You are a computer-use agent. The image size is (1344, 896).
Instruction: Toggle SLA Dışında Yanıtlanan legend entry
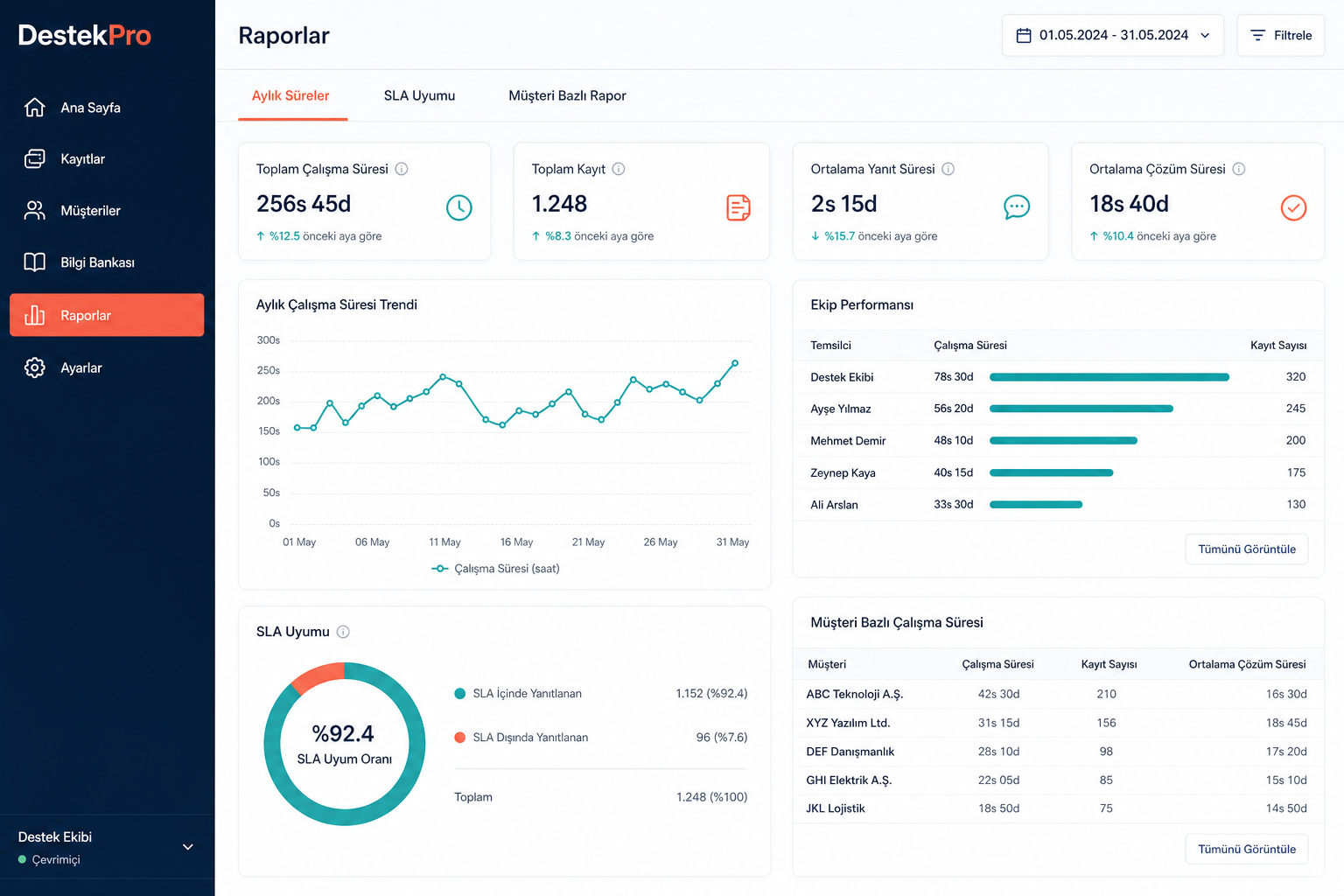(x=521, y=738)
